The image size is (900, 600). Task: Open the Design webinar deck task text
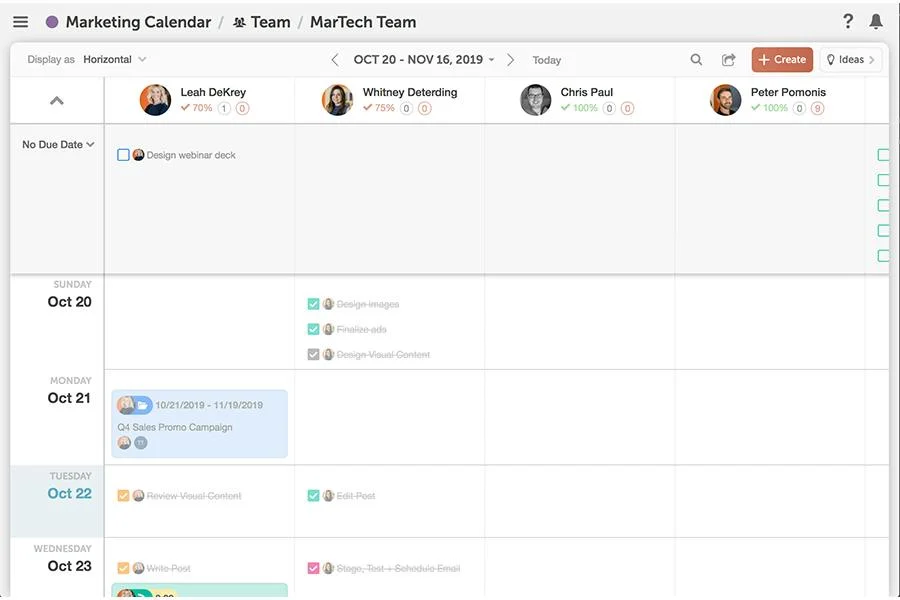point(191,155)
